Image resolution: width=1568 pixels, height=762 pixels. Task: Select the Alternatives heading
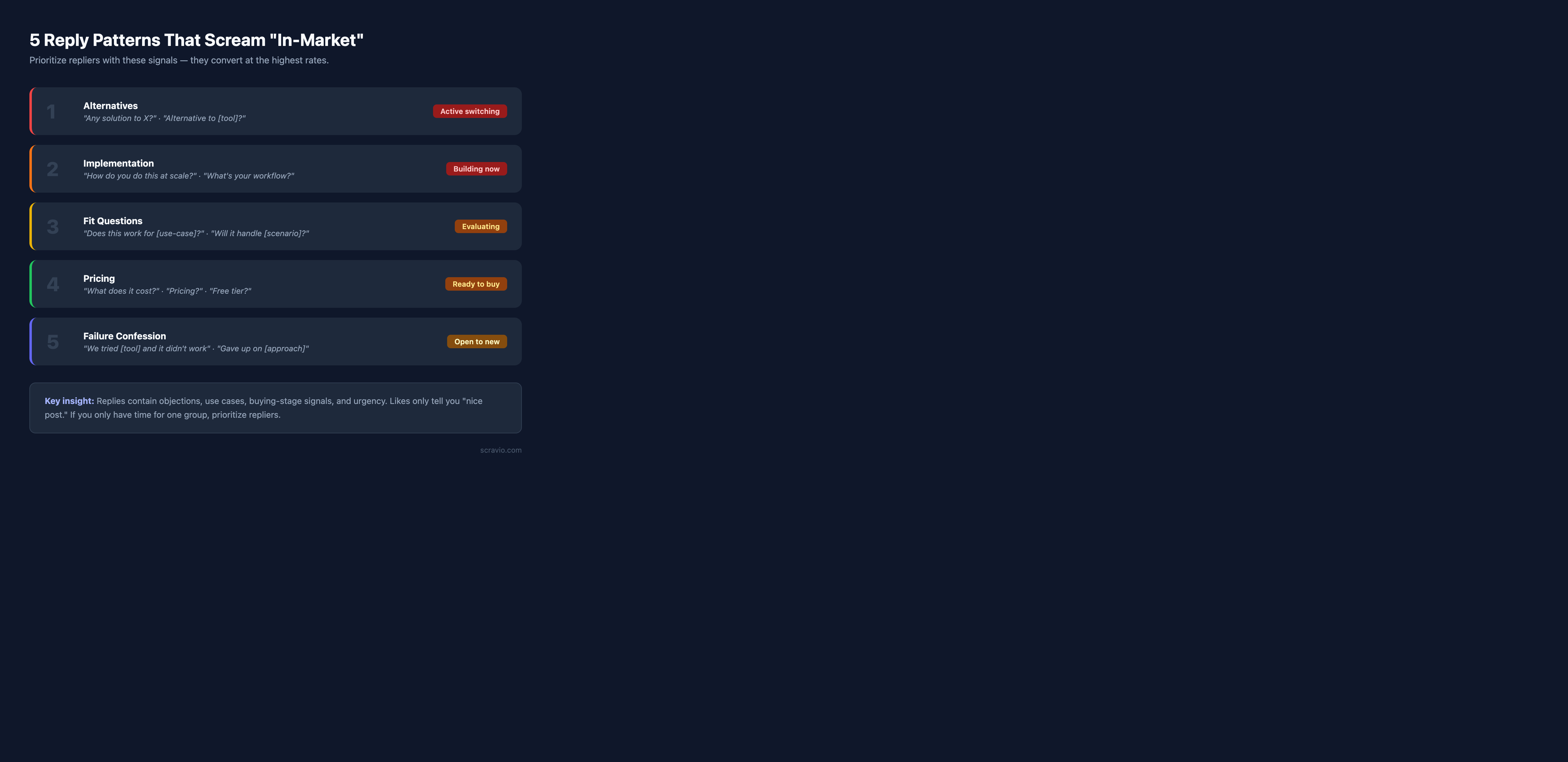(x=110, y=106)
